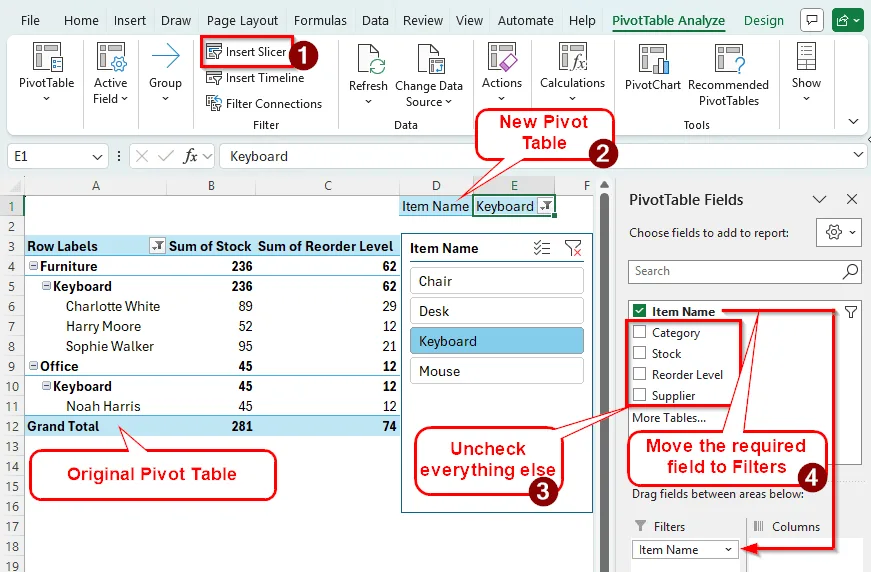Click the formula bar confirm checkmark
Screen dimensions: 871x572
coord(166,157)
